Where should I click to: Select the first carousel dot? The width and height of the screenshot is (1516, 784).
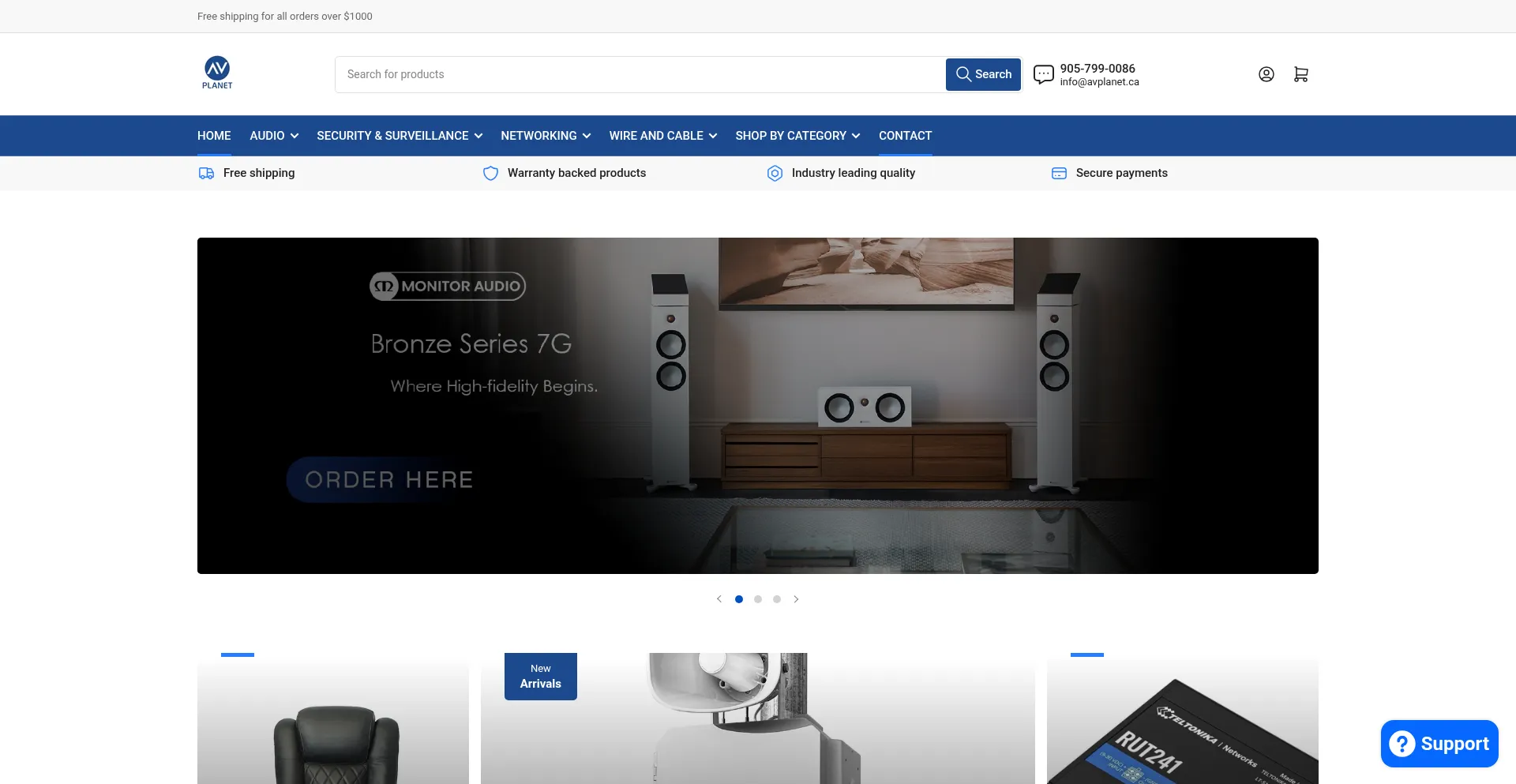pyautogui.click(x=739, y=599)
